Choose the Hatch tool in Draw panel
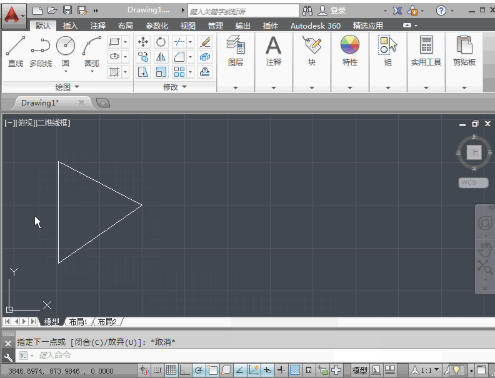 [x=114, y=72]
